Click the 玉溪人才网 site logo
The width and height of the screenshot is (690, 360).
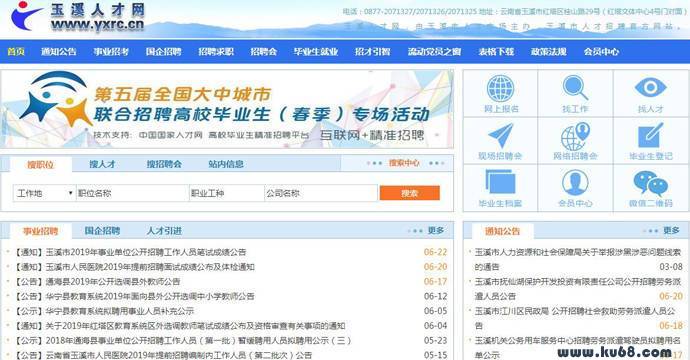coord(77,17)
